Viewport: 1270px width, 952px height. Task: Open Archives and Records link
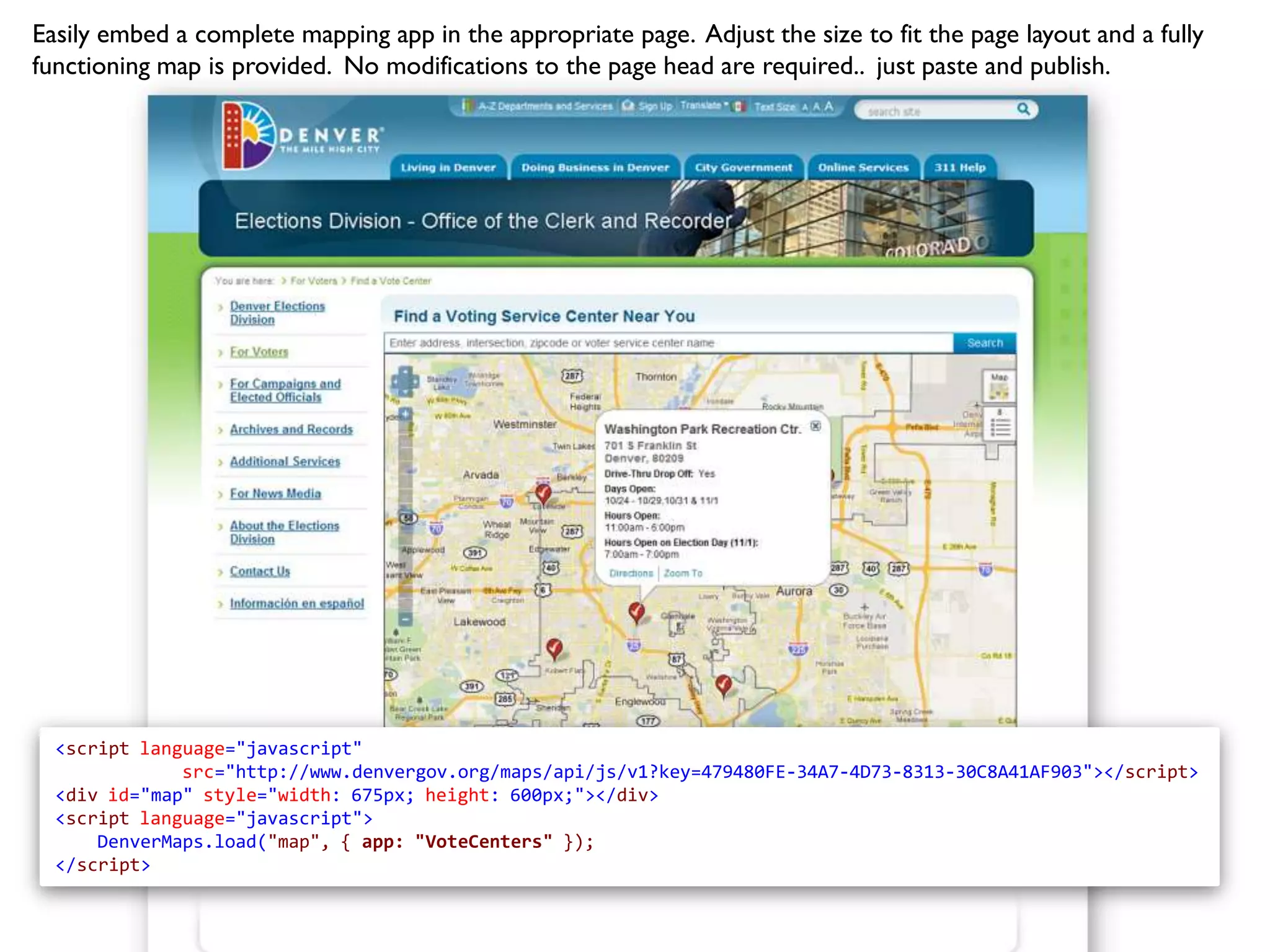[291, 430]
